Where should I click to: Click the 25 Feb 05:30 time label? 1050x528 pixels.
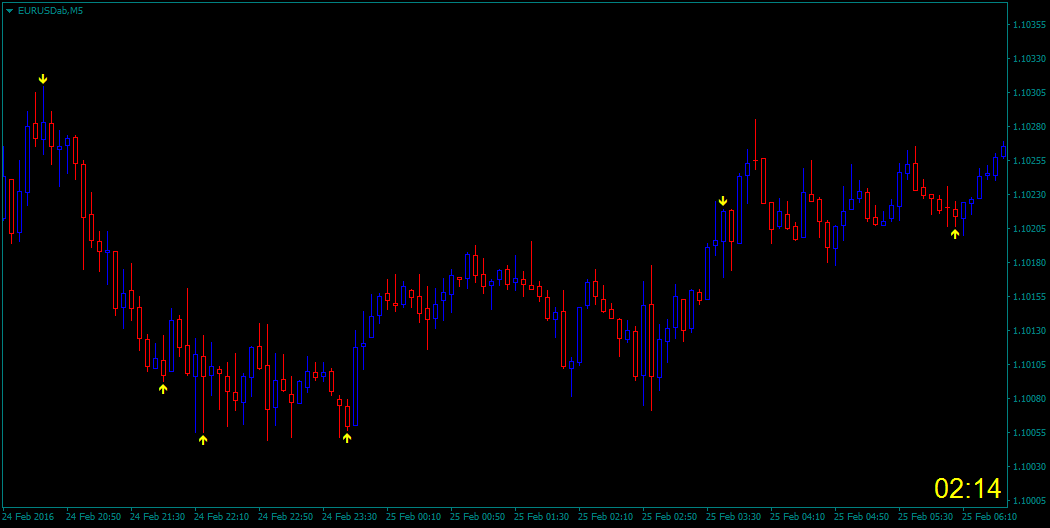(925, 517)
